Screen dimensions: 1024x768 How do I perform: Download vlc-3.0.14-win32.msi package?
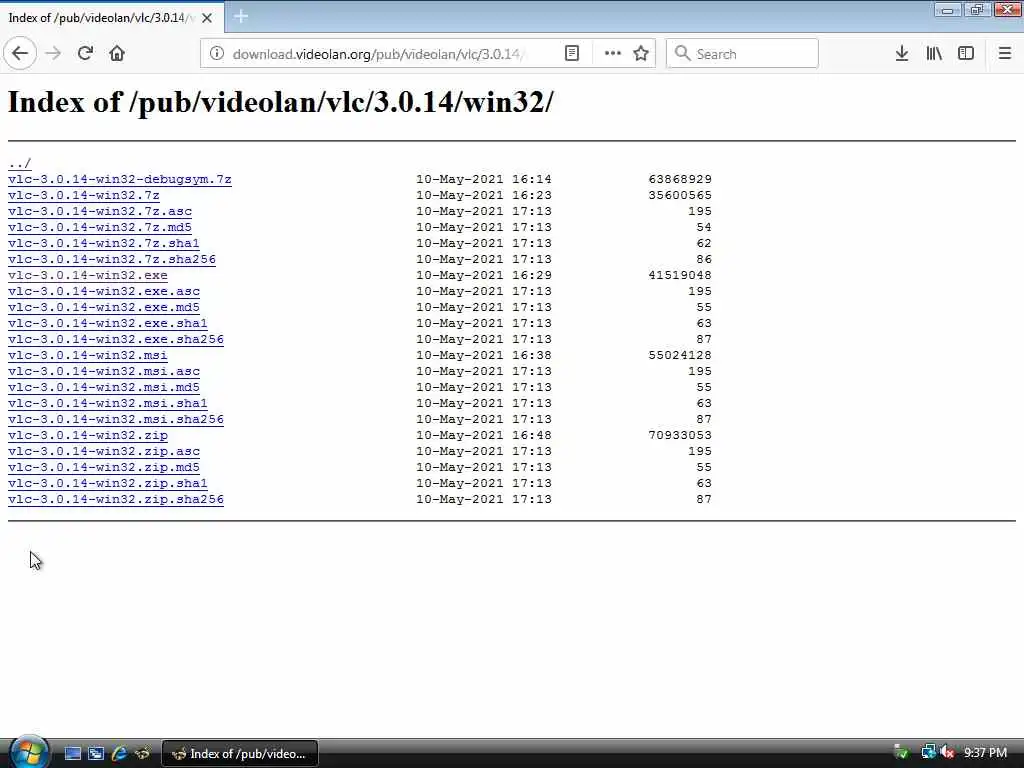[x=88, y=355]
